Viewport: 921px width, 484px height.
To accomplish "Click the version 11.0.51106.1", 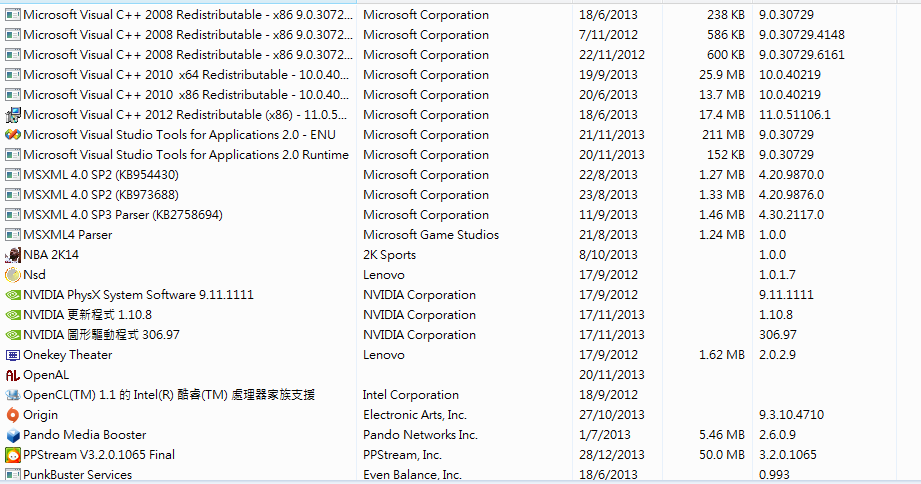I will point(795,115).
